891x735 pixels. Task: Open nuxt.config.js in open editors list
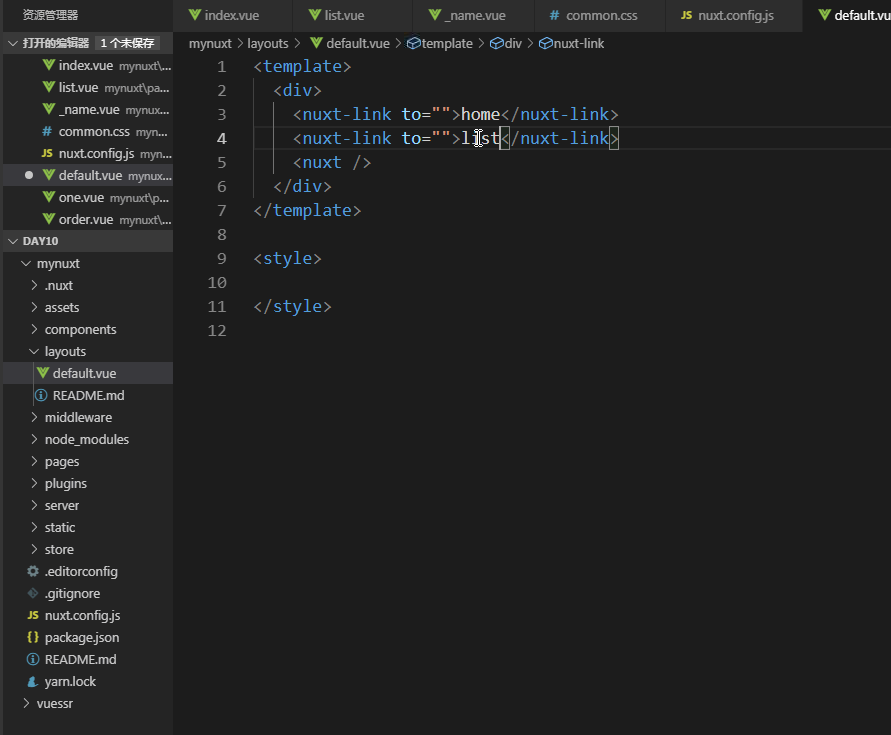click(88, 153)
